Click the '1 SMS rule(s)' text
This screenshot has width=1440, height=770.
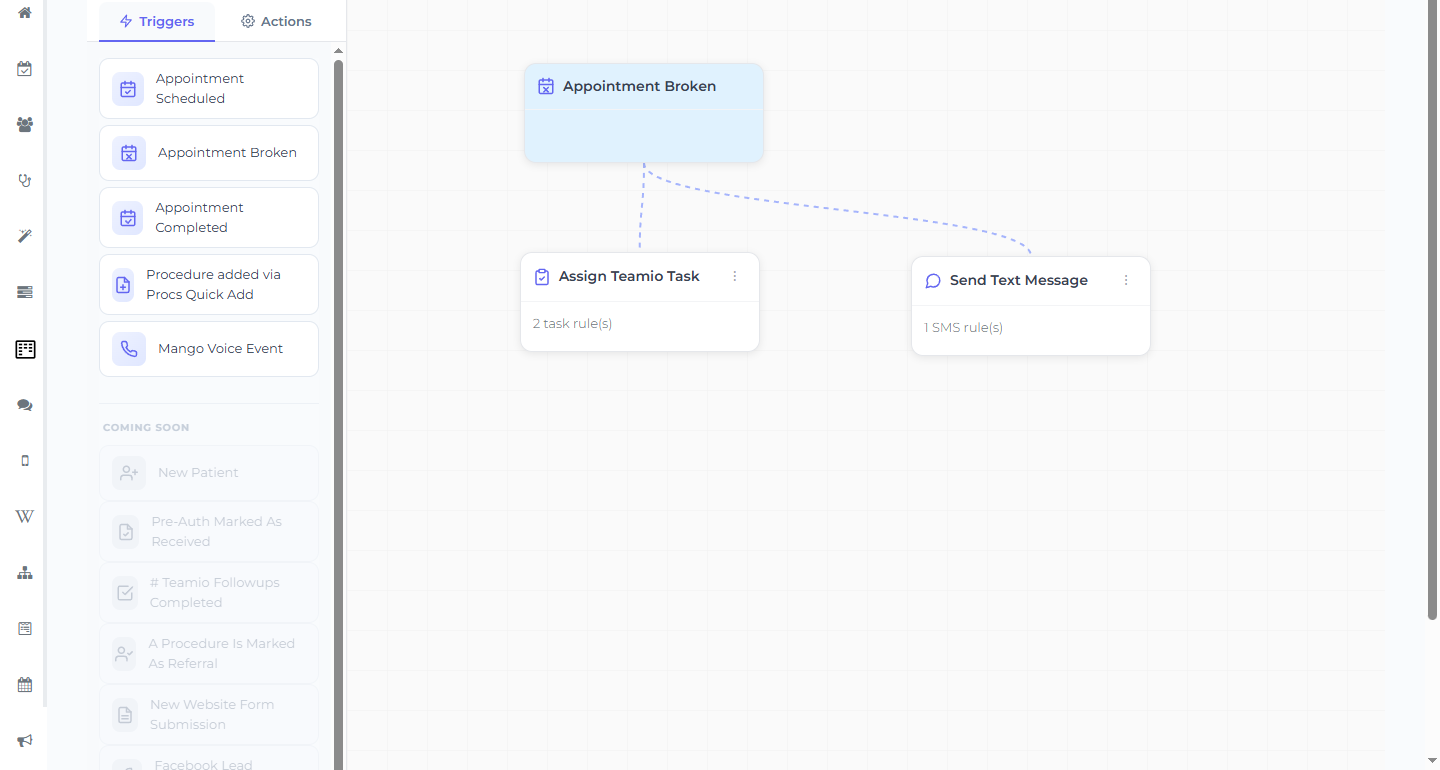(964, 328)
